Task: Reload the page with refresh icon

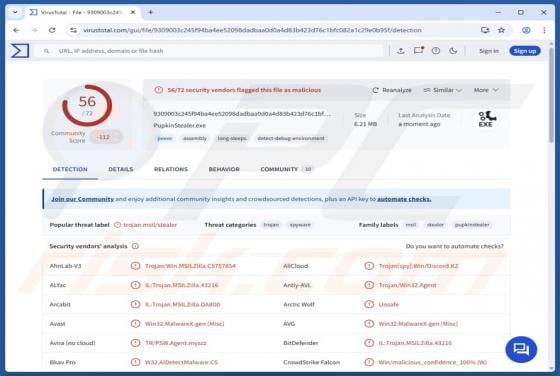Action: click(x=52, y=30)
